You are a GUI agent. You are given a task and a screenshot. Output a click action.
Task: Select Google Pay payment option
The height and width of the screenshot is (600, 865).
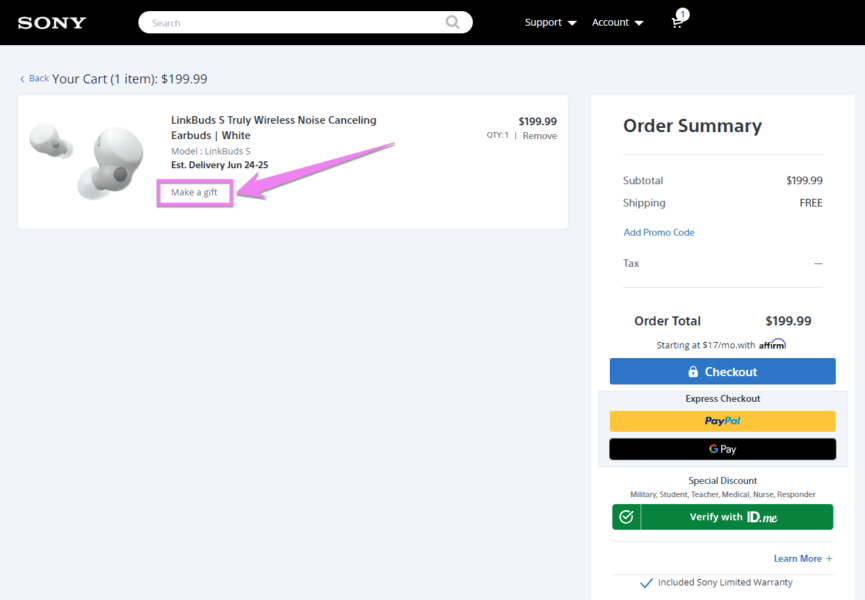[722, 449]
